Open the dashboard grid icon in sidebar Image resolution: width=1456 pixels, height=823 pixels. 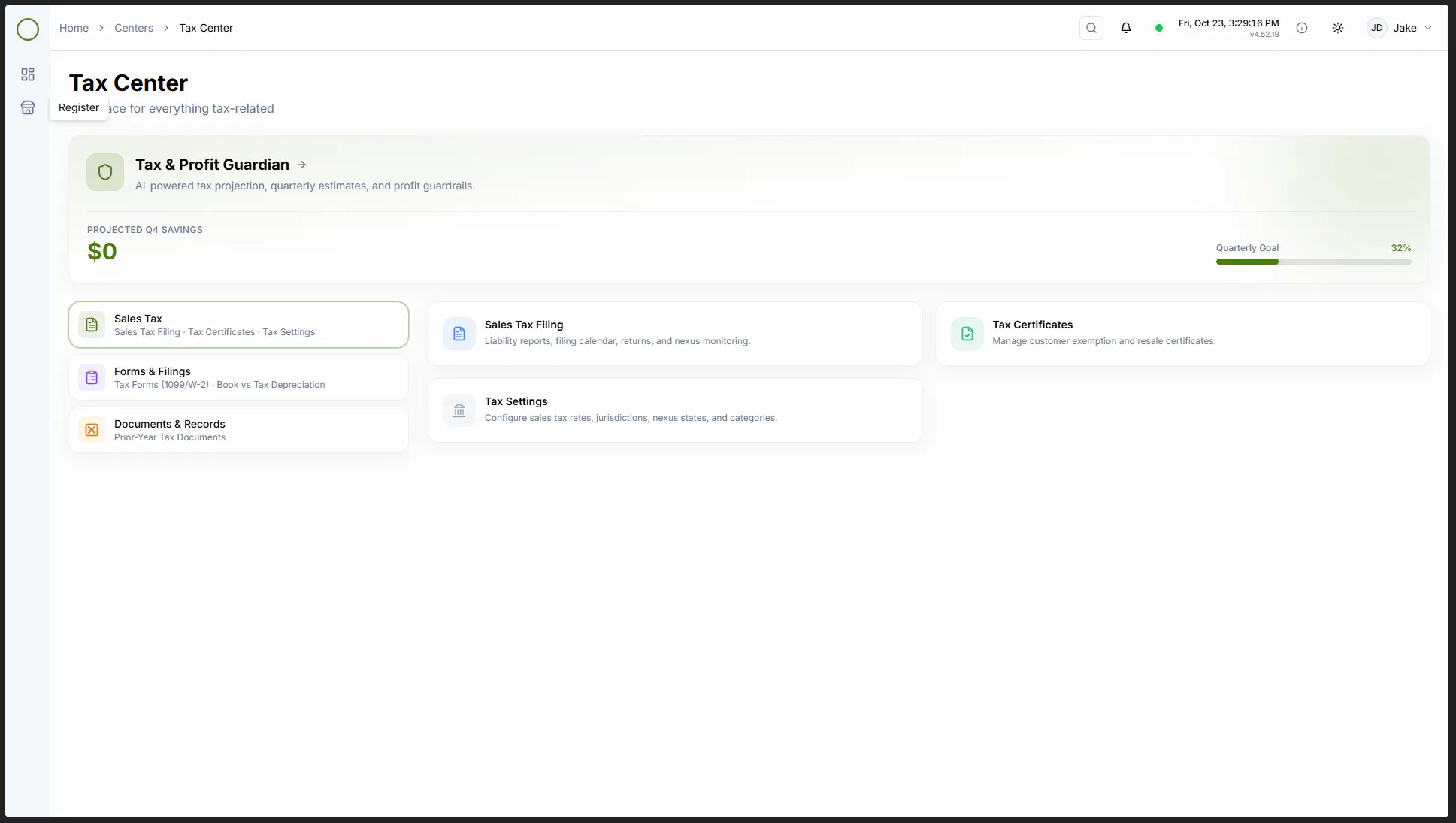(28, 74)
